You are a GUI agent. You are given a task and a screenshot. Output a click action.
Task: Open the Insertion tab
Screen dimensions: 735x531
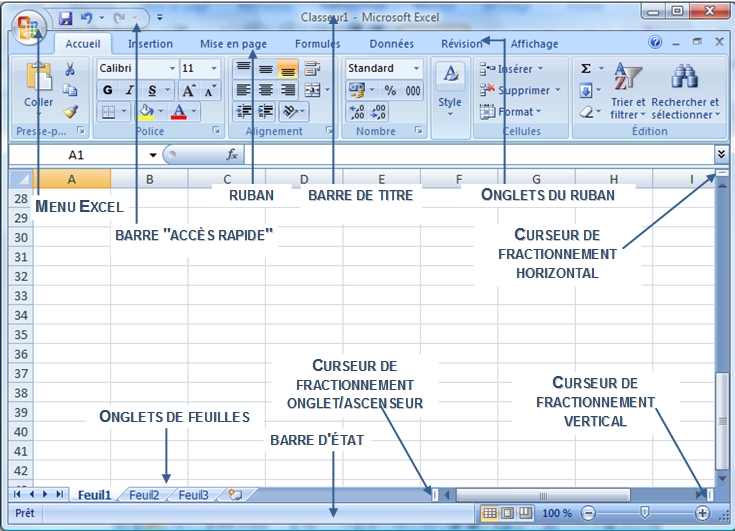tap(150, 44)
